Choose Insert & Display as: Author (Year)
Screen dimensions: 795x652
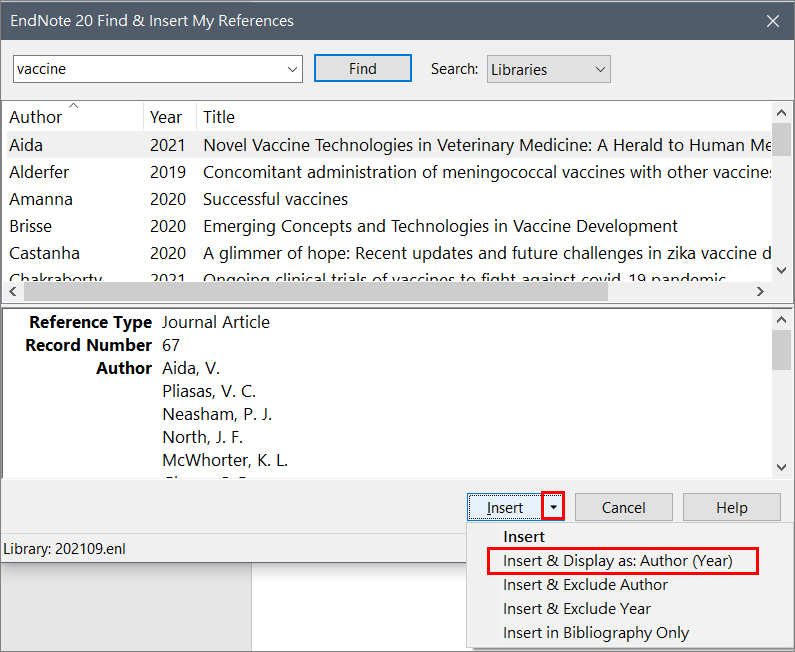point(622,561)
